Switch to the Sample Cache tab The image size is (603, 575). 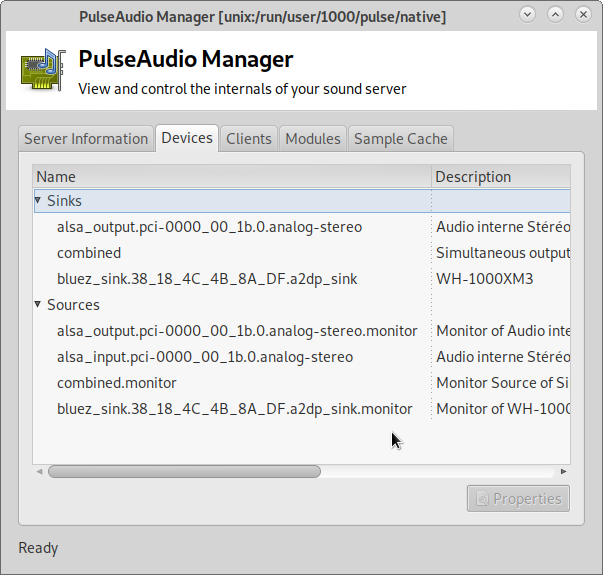401,139
